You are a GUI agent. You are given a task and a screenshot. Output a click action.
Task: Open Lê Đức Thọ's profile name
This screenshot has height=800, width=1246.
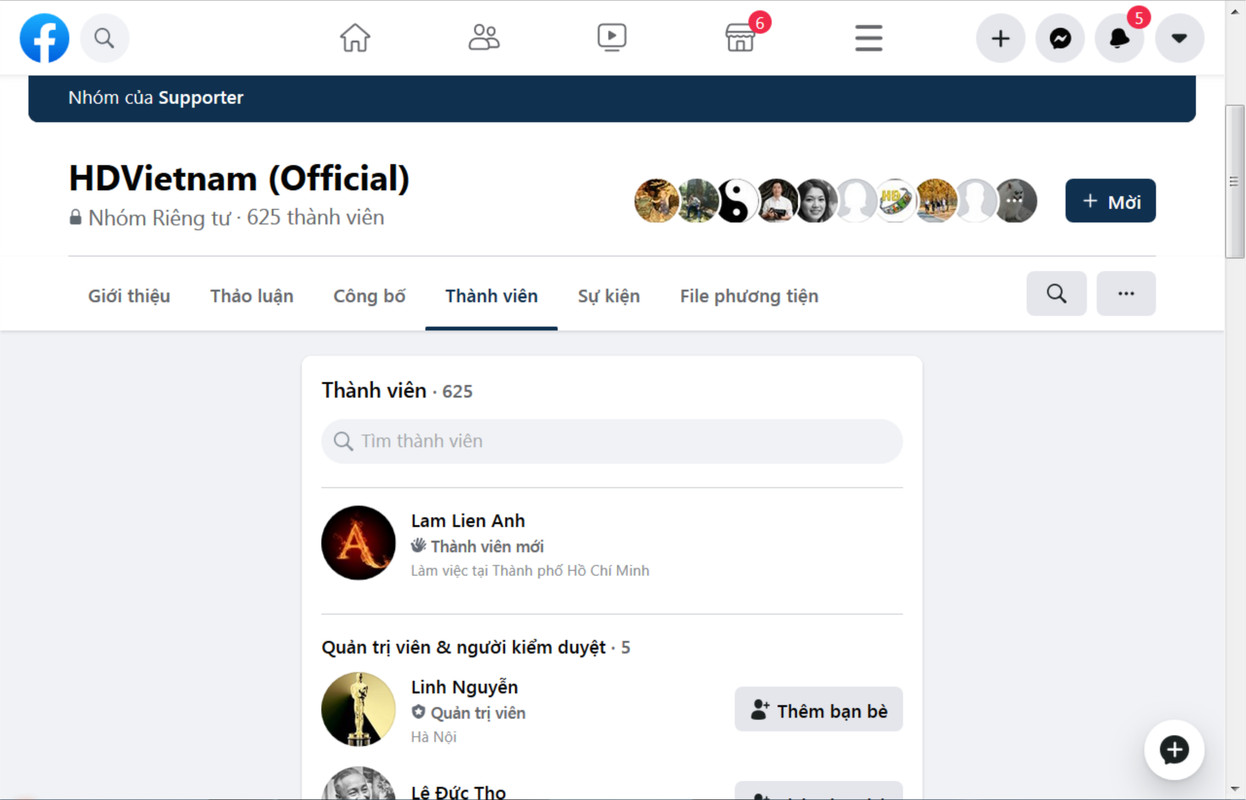pos(459,791)
